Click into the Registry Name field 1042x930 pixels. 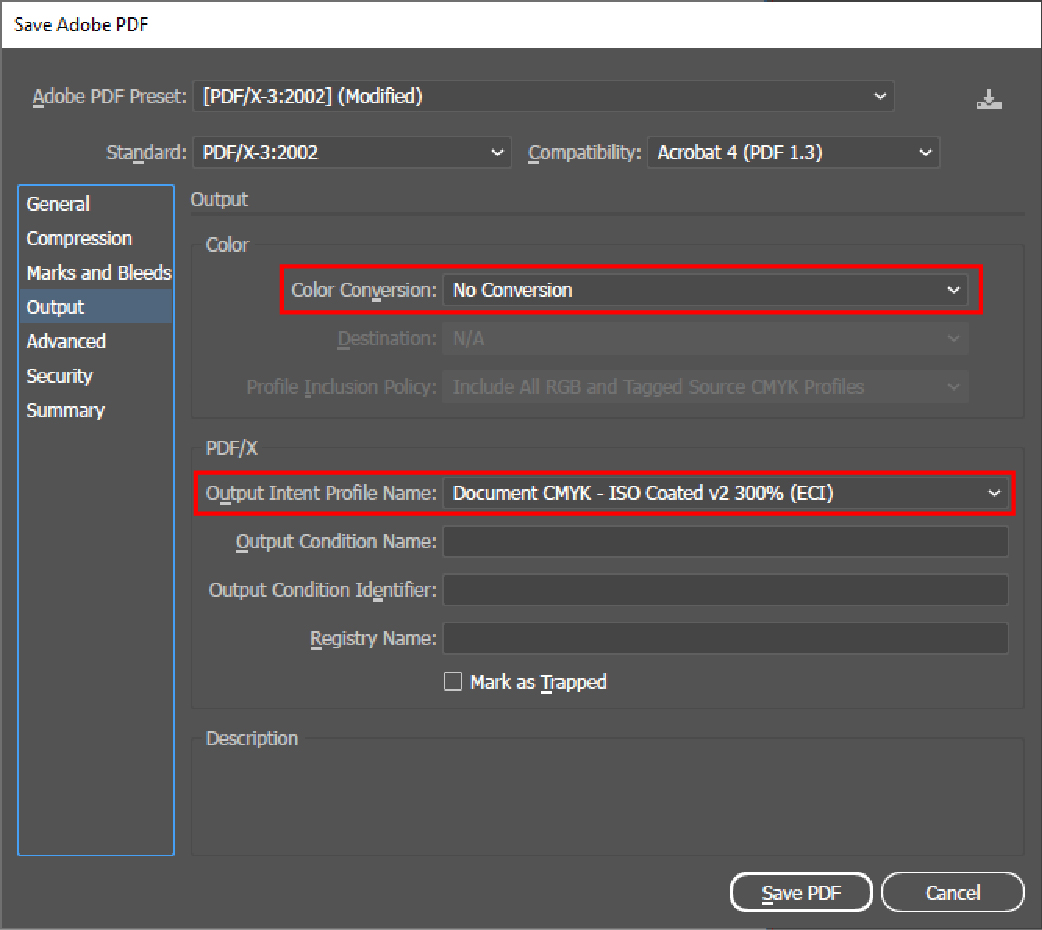725,638
